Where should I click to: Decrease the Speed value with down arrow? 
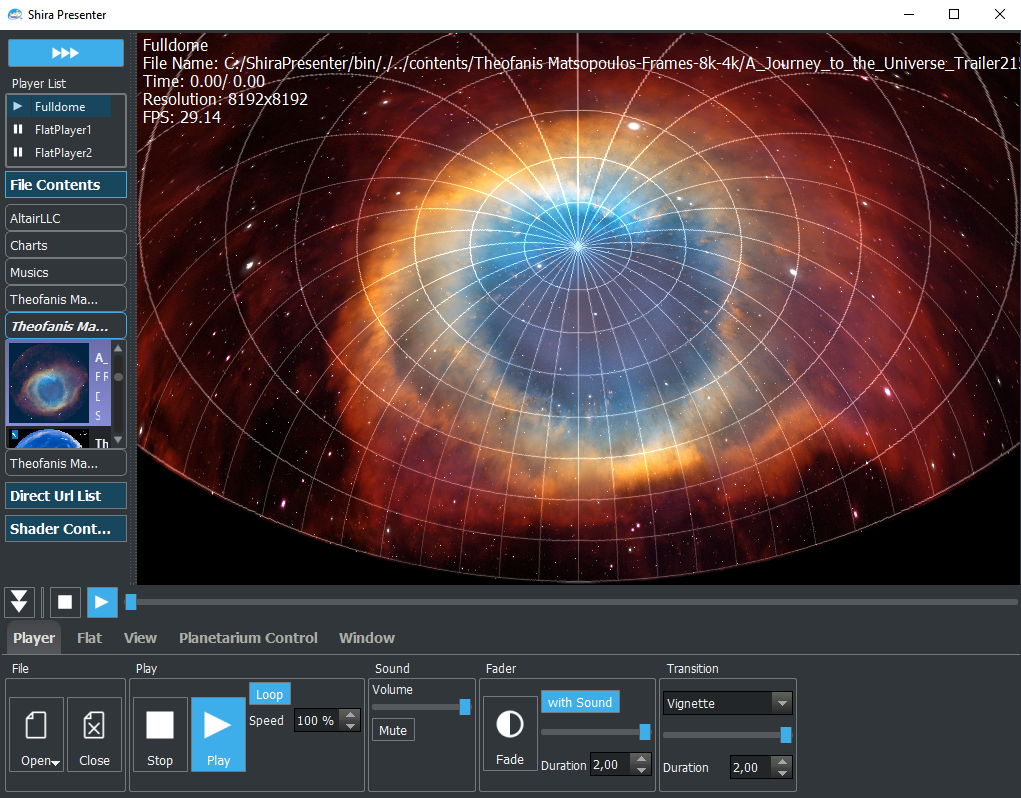click(351, 726)
